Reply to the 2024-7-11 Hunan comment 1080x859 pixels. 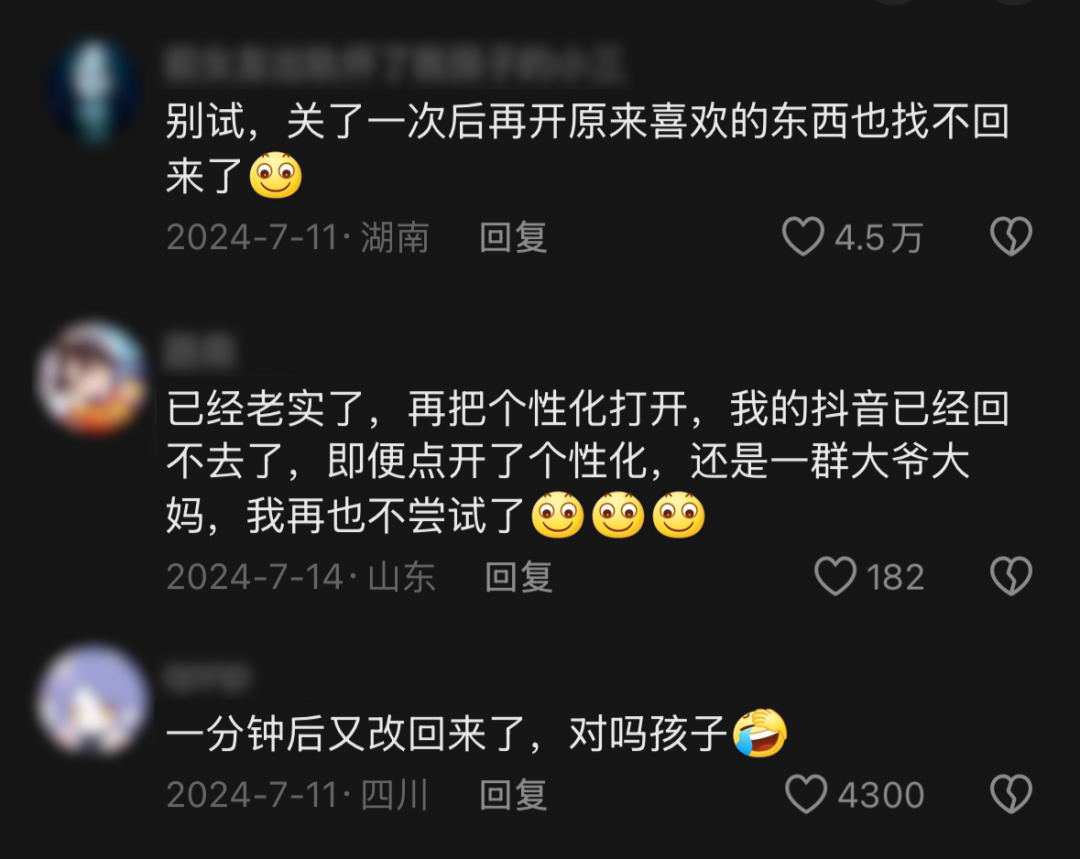coord(513,238)
